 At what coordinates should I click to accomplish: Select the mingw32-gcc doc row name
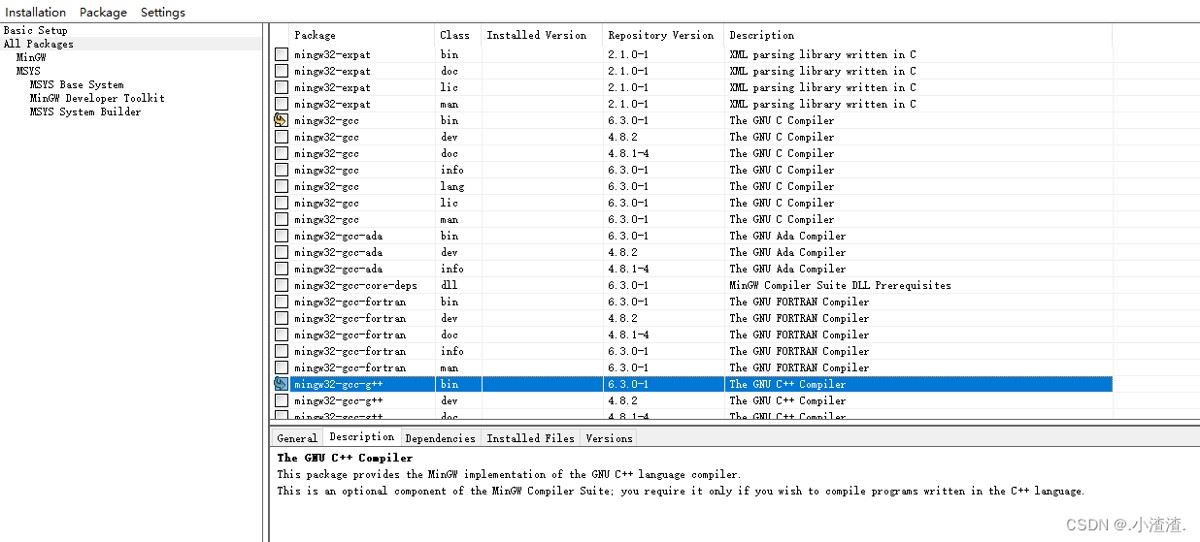point(326,153)
